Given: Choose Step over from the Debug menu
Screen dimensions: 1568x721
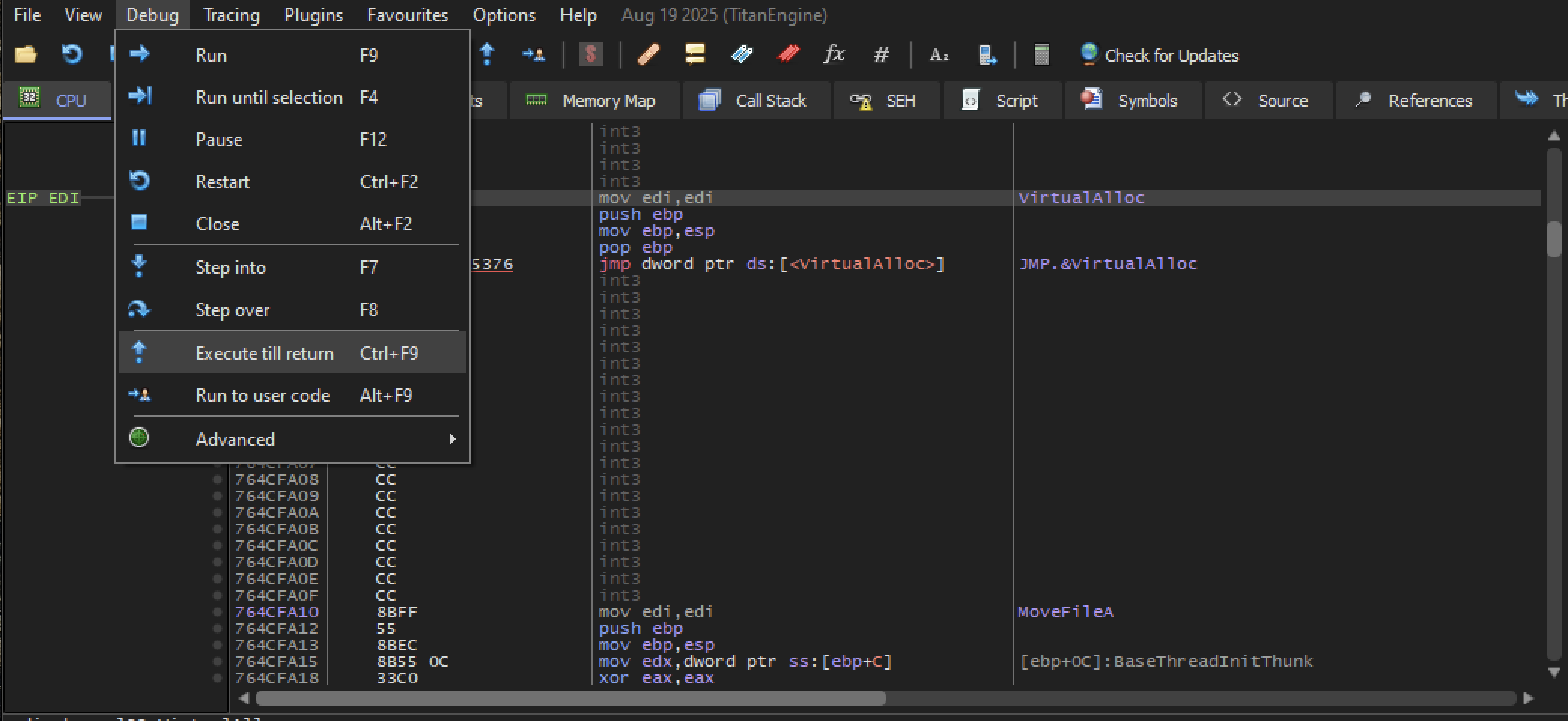Looking at the screenshot, I should tap(293, 309).
